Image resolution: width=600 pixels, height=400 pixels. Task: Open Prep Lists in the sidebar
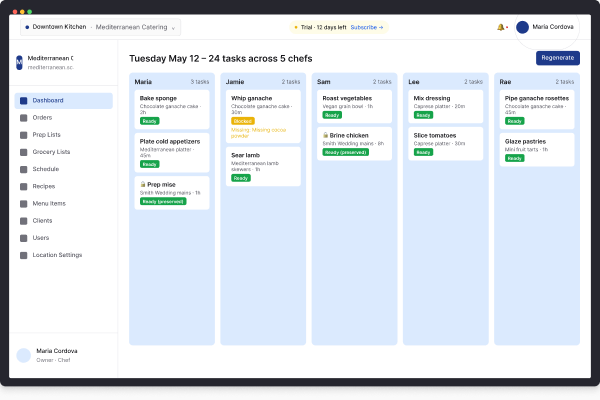tap(64, 135)
